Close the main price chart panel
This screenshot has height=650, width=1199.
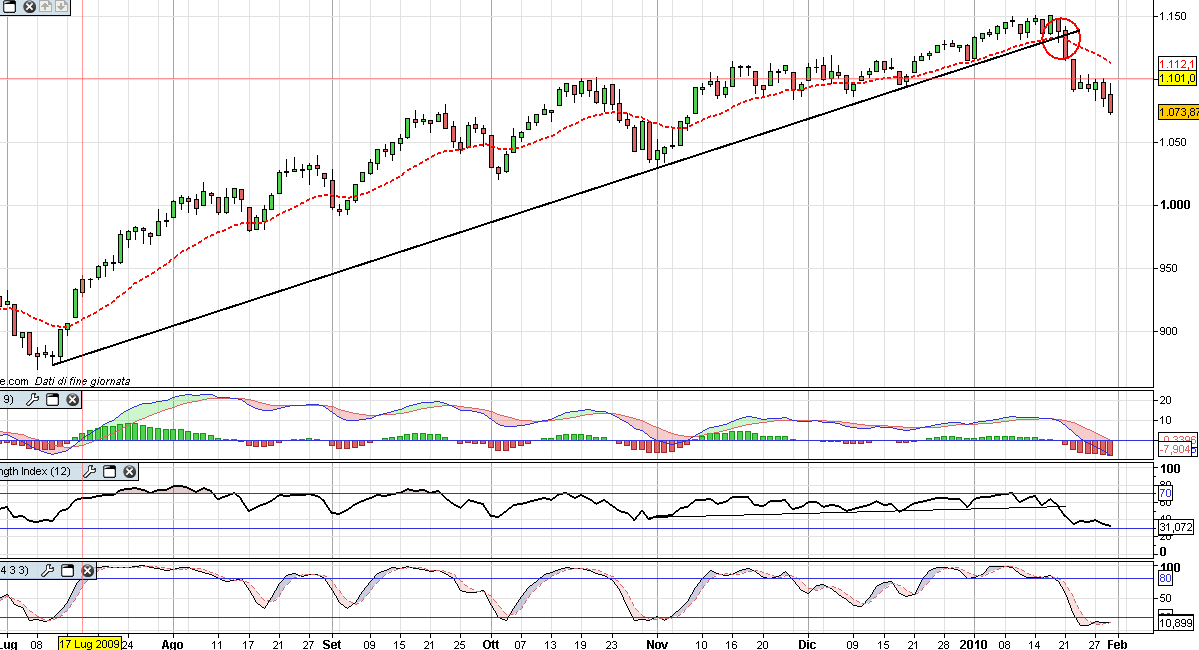tap(29, 7)
